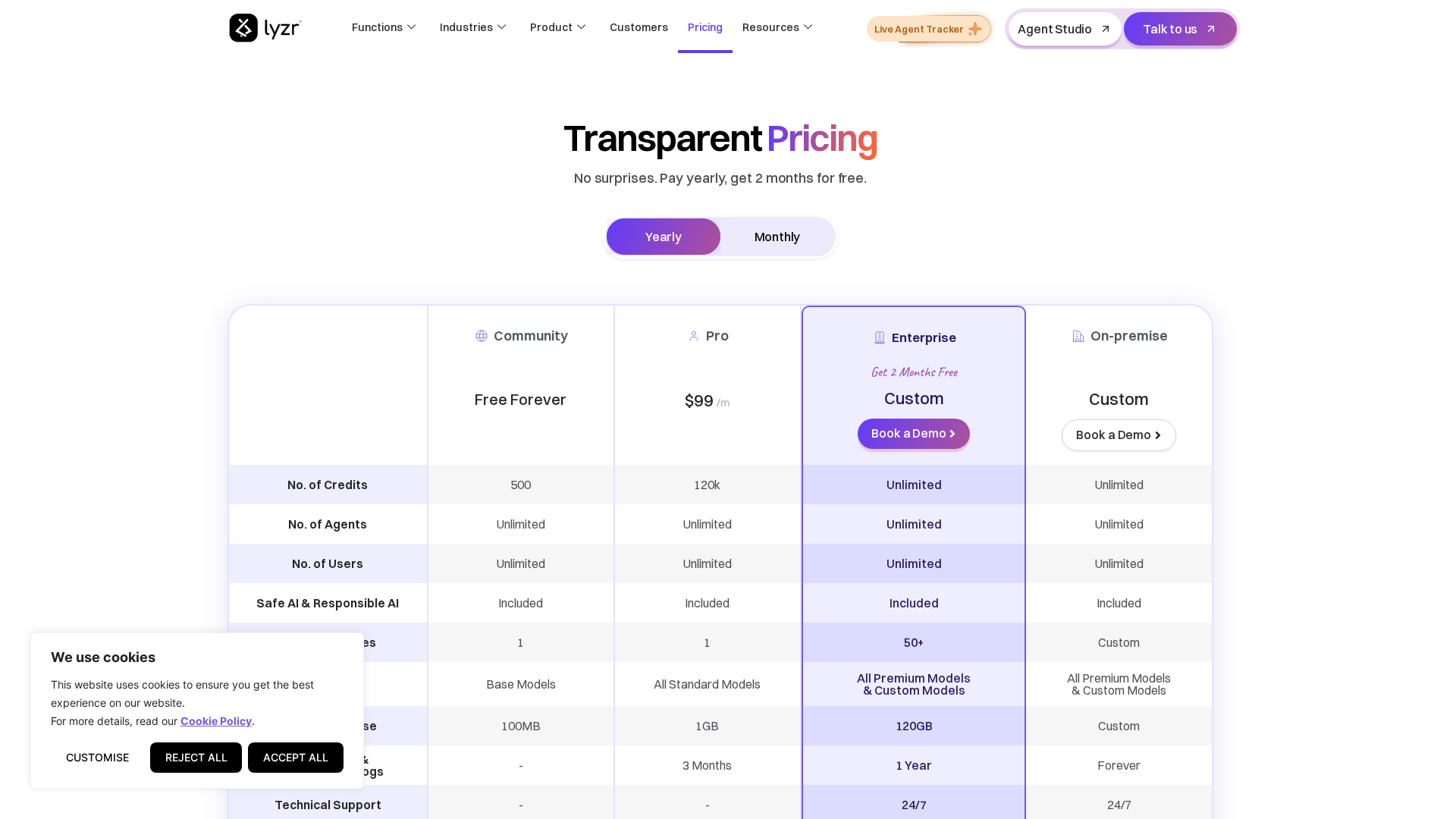Click the sparkle icon on Live Agent Tracker

975,29
